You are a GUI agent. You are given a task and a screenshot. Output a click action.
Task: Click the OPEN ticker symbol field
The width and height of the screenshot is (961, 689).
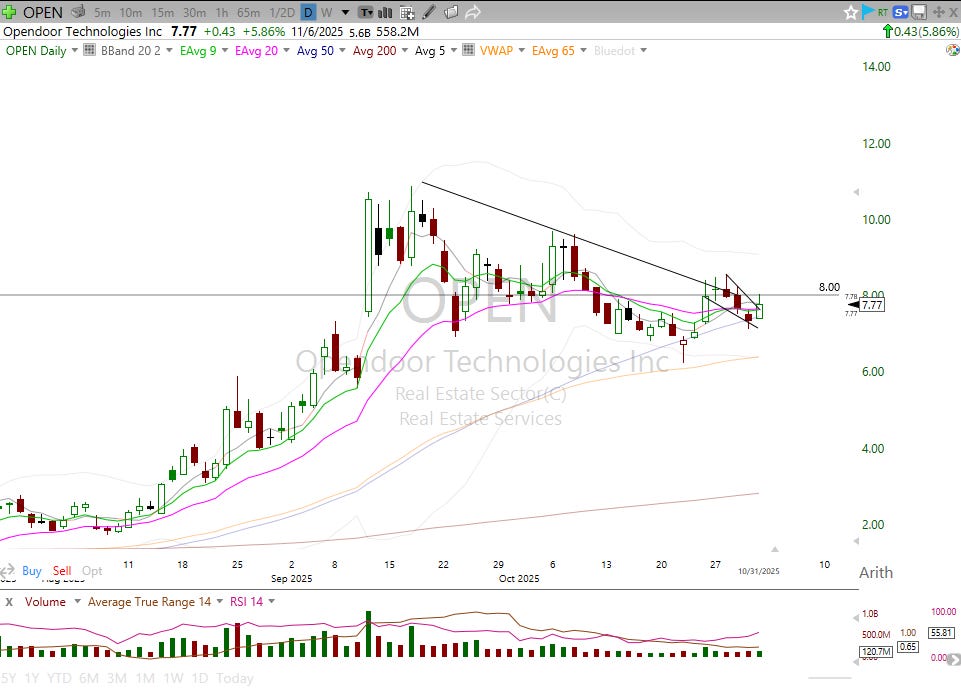(43, 12)
